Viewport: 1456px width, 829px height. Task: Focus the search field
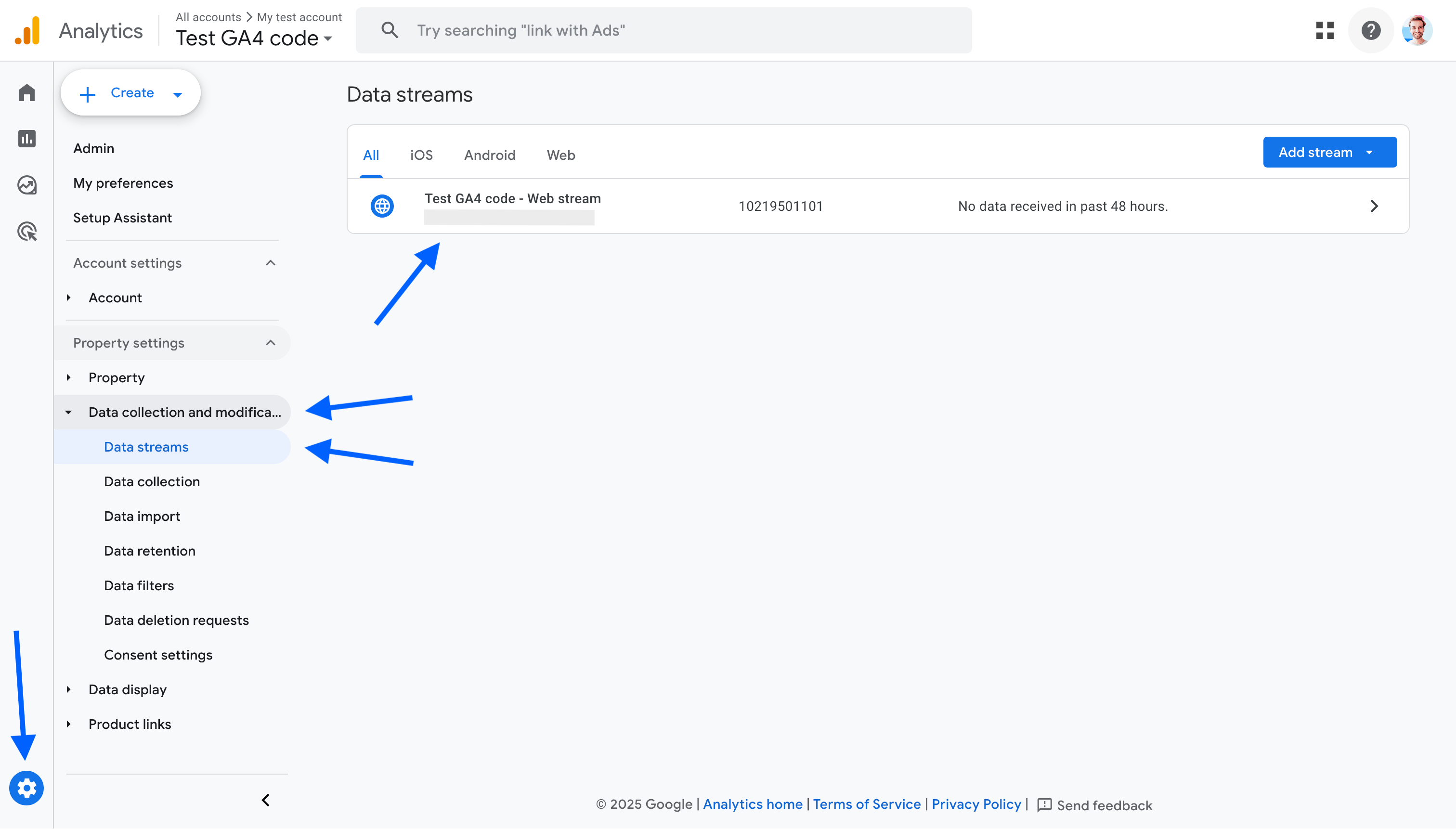[663, 30]
